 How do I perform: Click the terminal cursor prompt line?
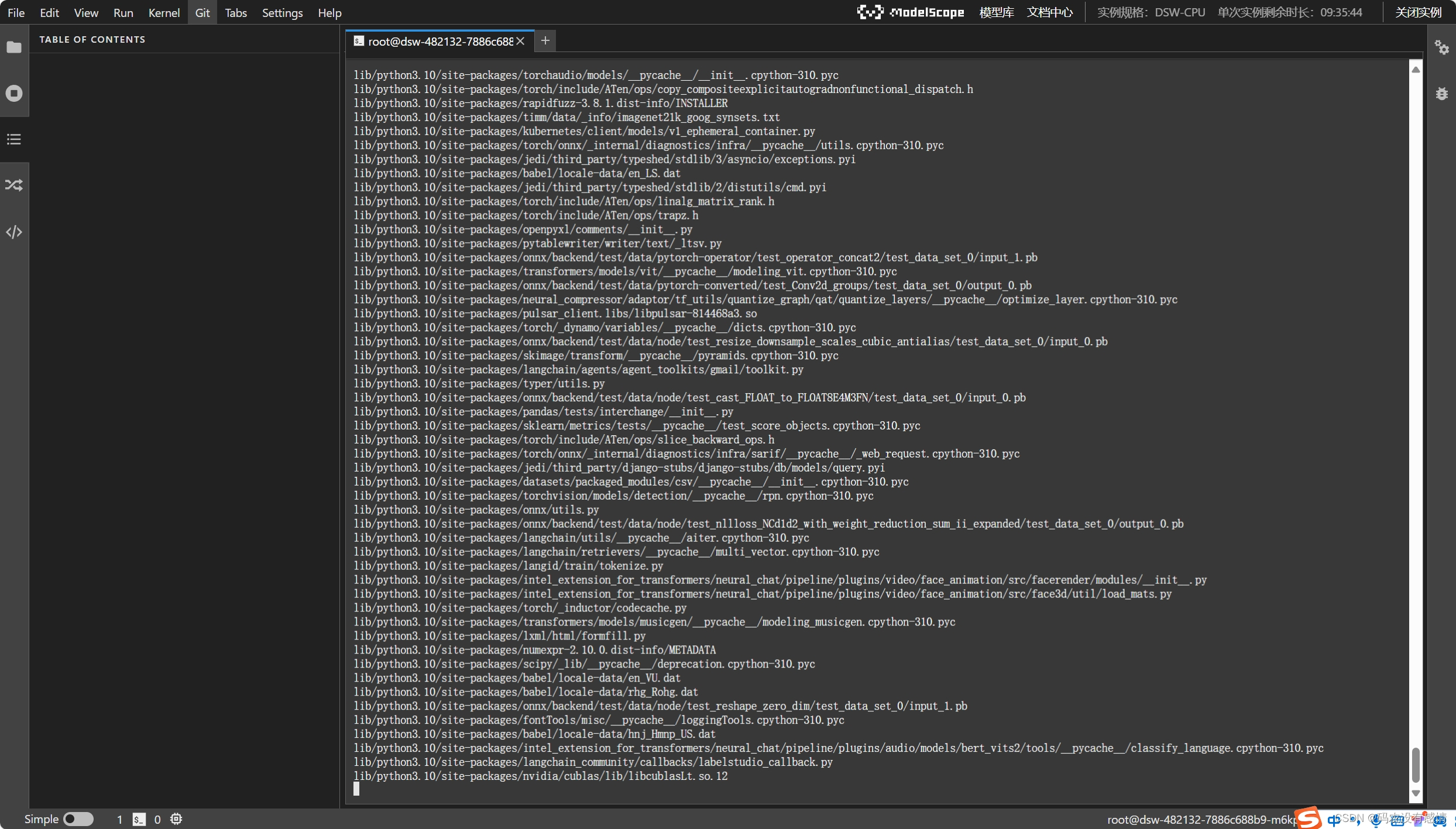tap(356, 789)
